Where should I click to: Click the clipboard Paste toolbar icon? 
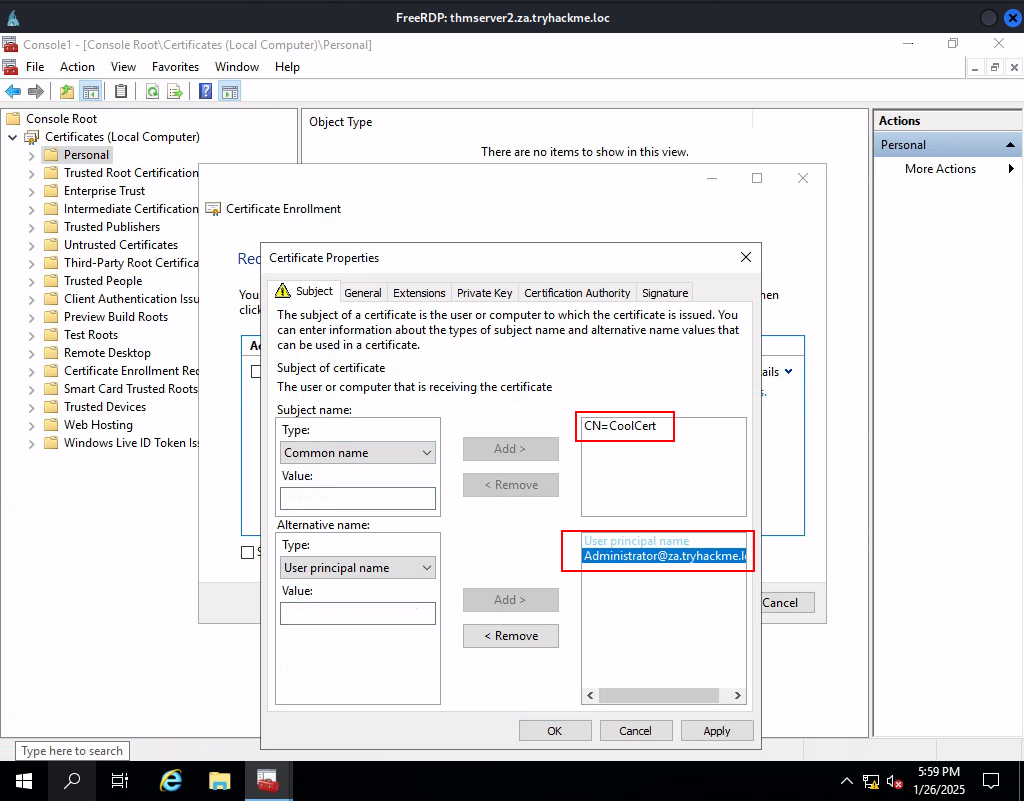click(121, 91)
